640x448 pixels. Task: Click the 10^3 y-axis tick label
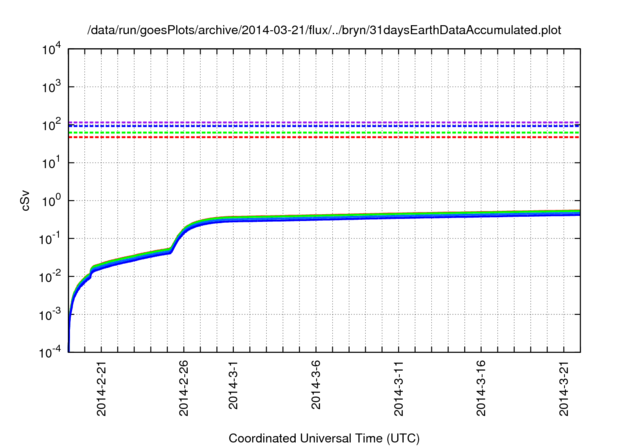click(51, 87)
